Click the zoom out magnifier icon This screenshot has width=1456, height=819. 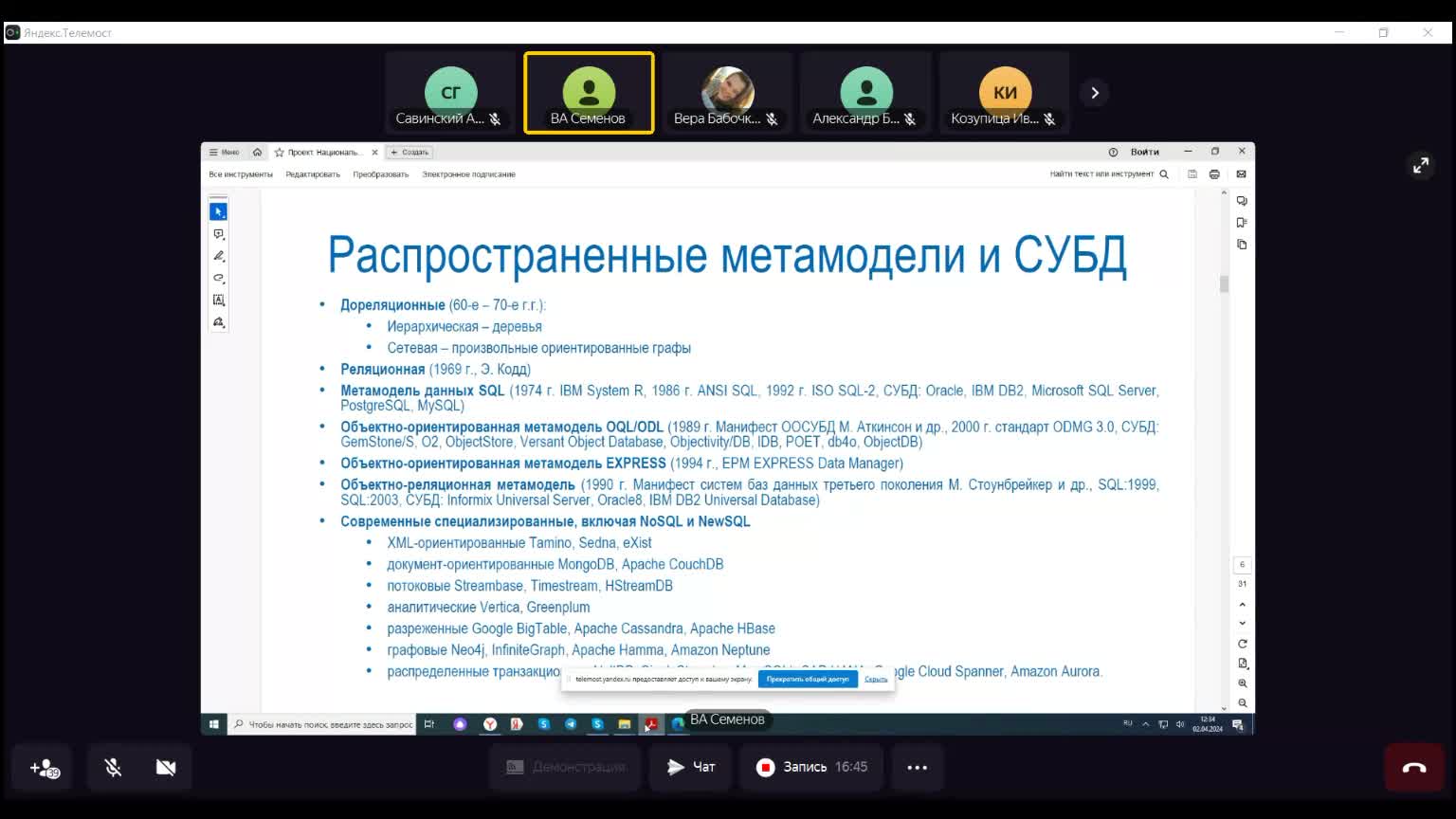coord(1242,703)
